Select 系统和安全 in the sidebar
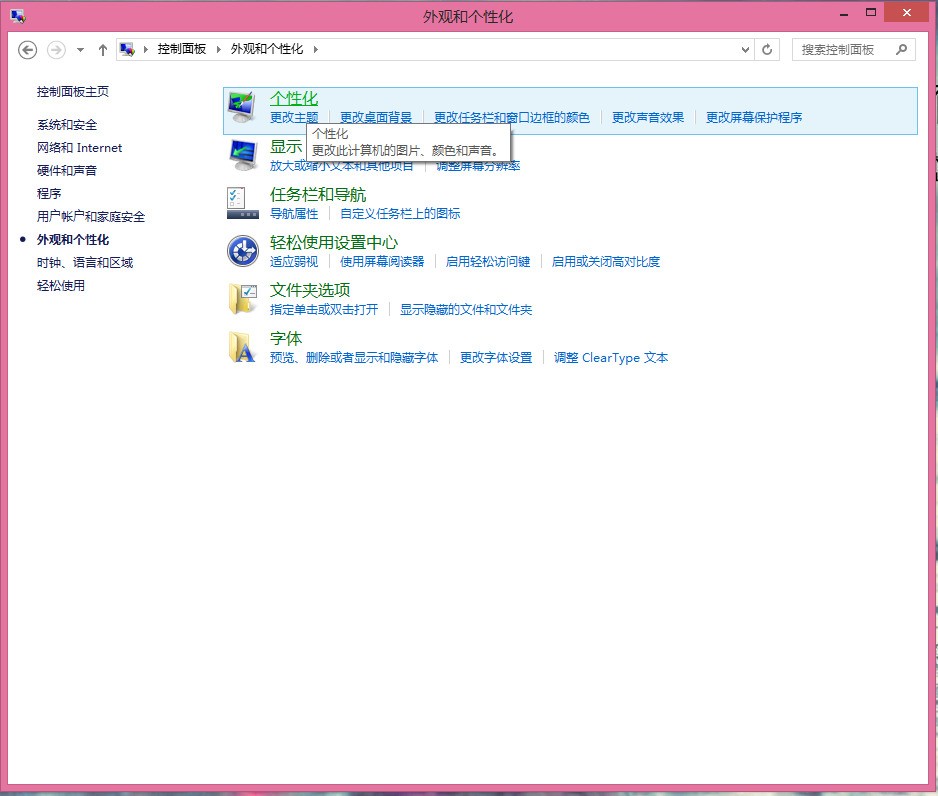This screenshot has height=796, width=938. (67, 125)
